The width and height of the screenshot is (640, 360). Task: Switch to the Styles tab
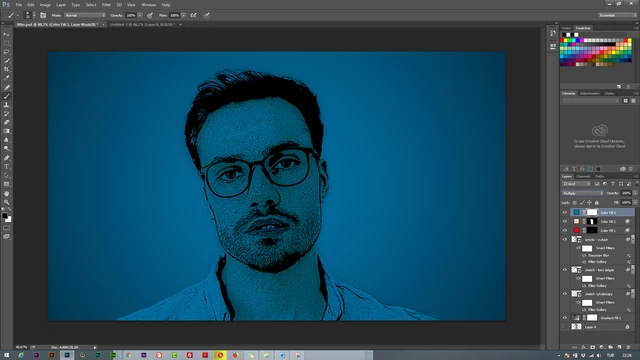click(x=609, y=93)
